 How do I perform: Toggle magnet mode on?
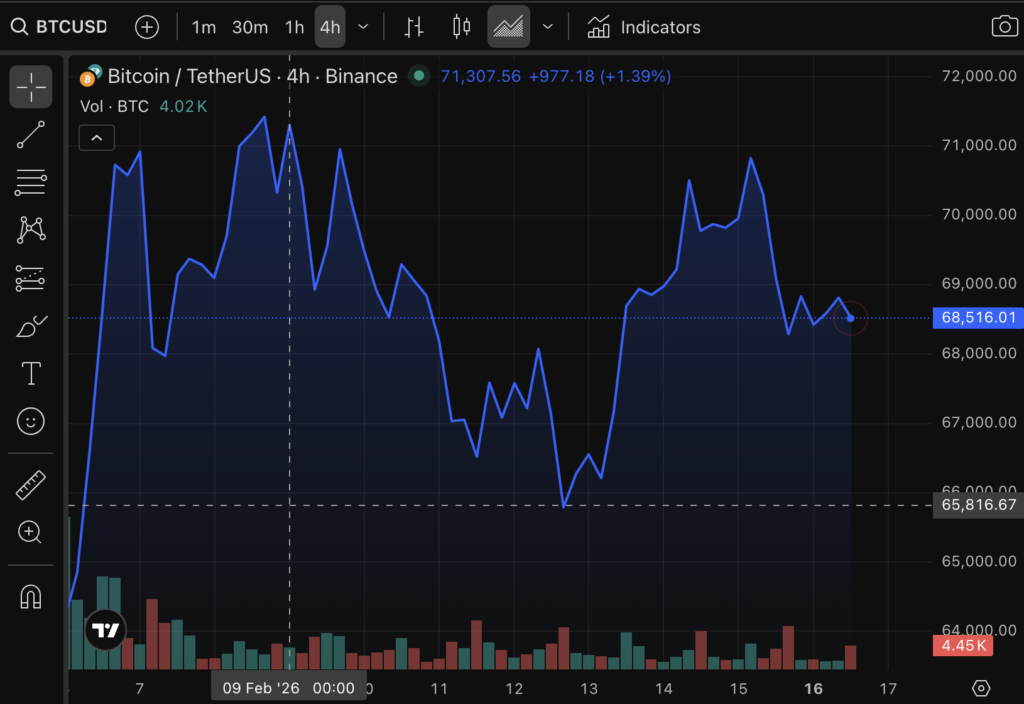(x=31, y=597)
